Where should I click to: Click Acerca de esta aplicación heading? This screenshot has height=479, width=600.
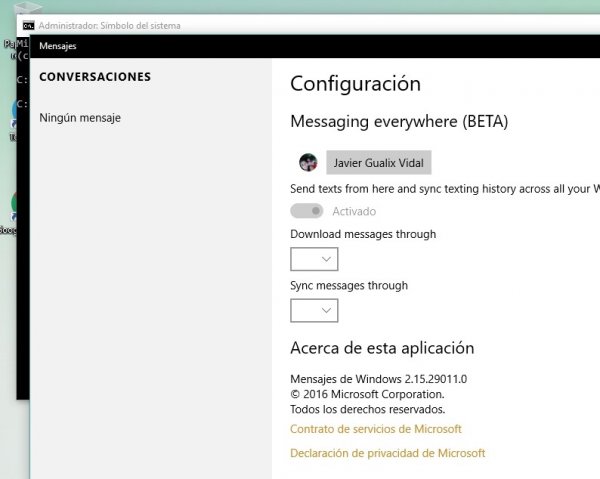click(382, 348)
